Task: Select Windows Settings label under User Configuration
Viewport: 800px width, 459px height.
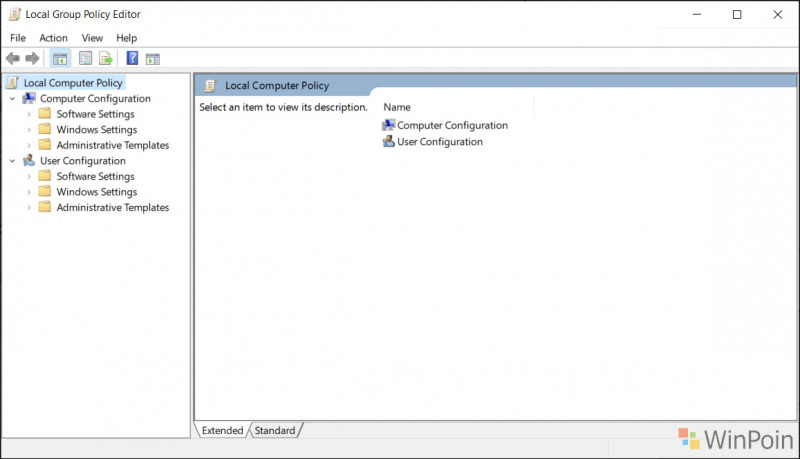Action: point(97,192)
